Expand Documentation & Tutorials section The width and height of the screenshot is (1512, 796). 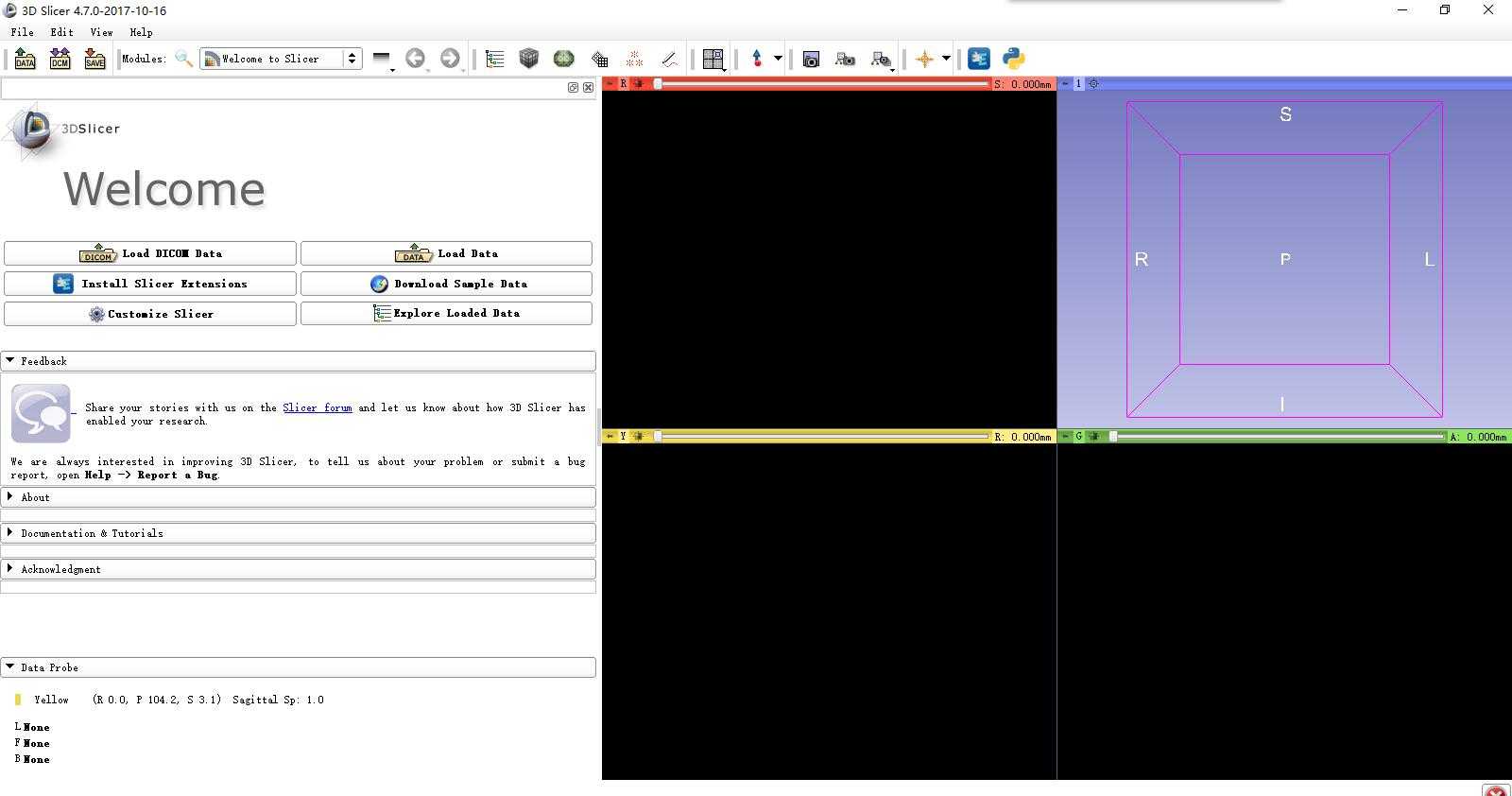[x=299, y=533]
